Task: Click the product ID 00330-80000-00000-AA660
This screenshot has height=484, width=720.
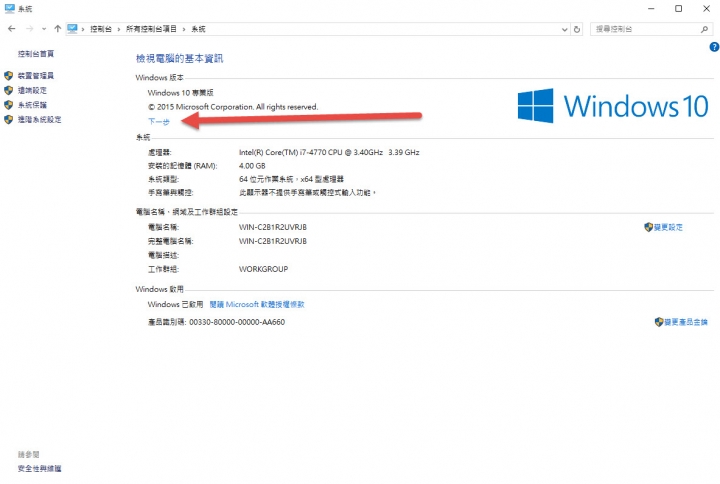Action: pyautogui.click(x=237, y=322)
